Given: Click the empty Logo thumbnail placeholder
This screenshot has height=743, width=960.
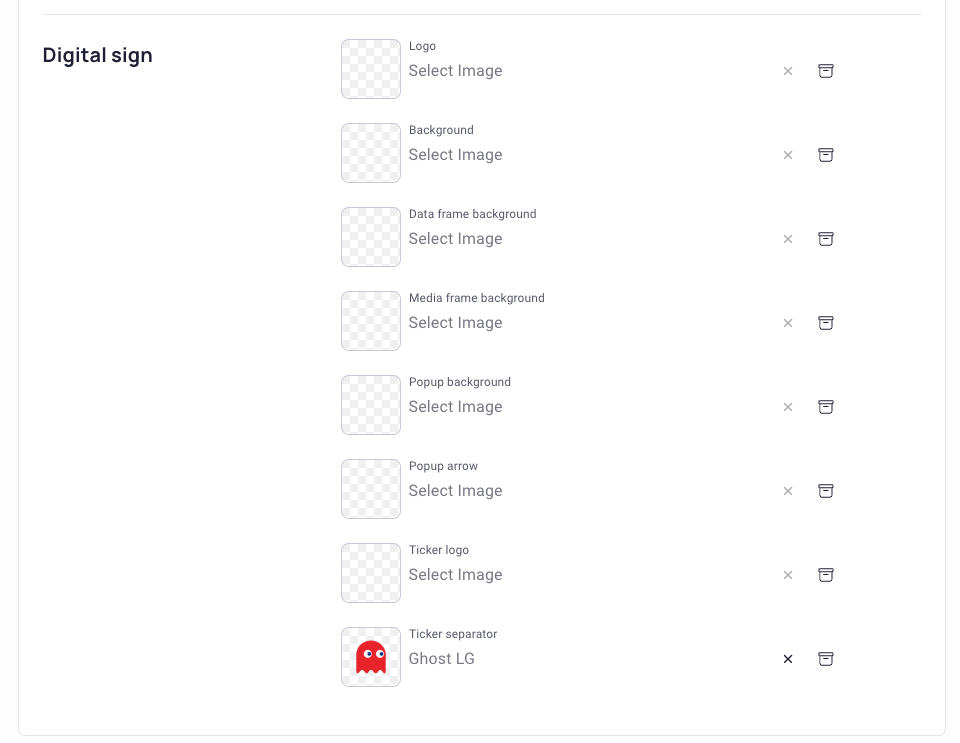Looking at the screenshot, I should click(x=371, y=69).
